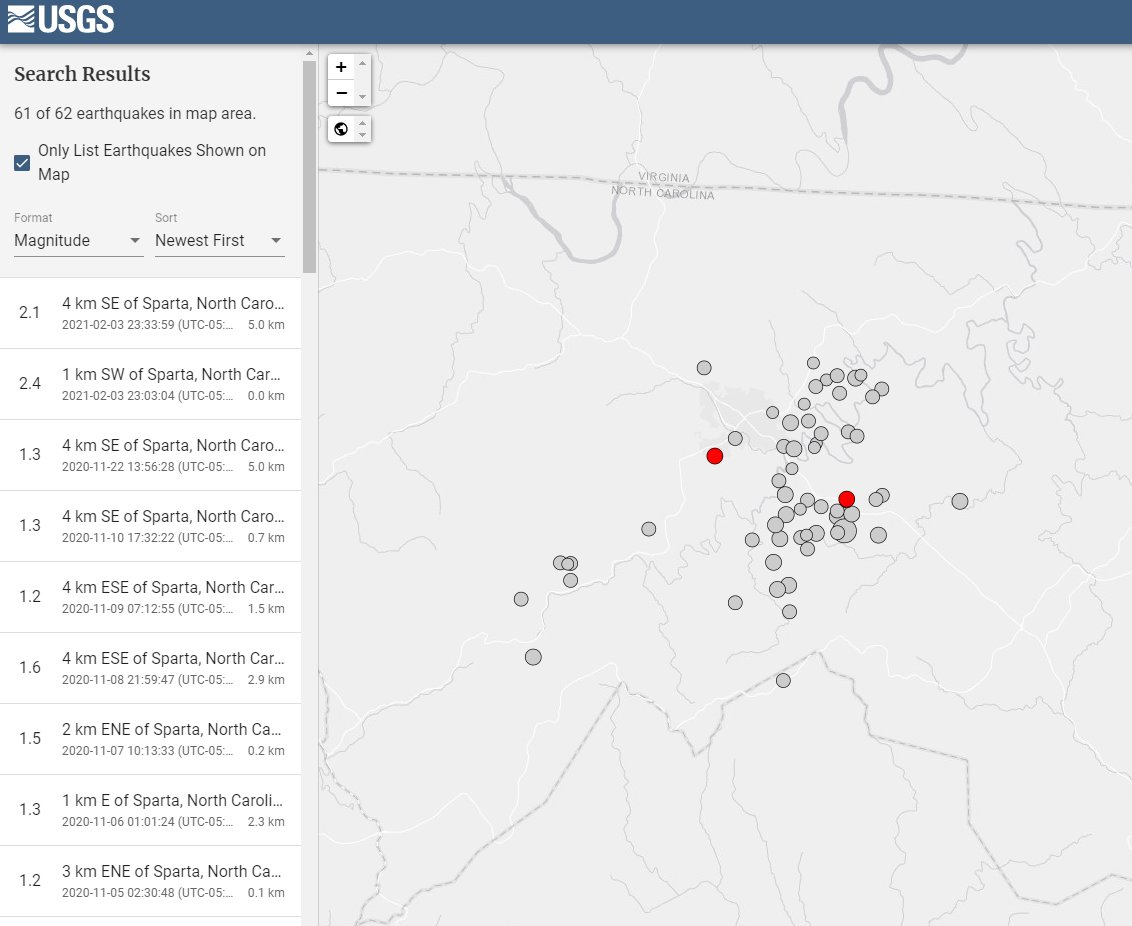Click the search results list scrollbar
This screenshot has width=1132, height=926.
[309, 165]
